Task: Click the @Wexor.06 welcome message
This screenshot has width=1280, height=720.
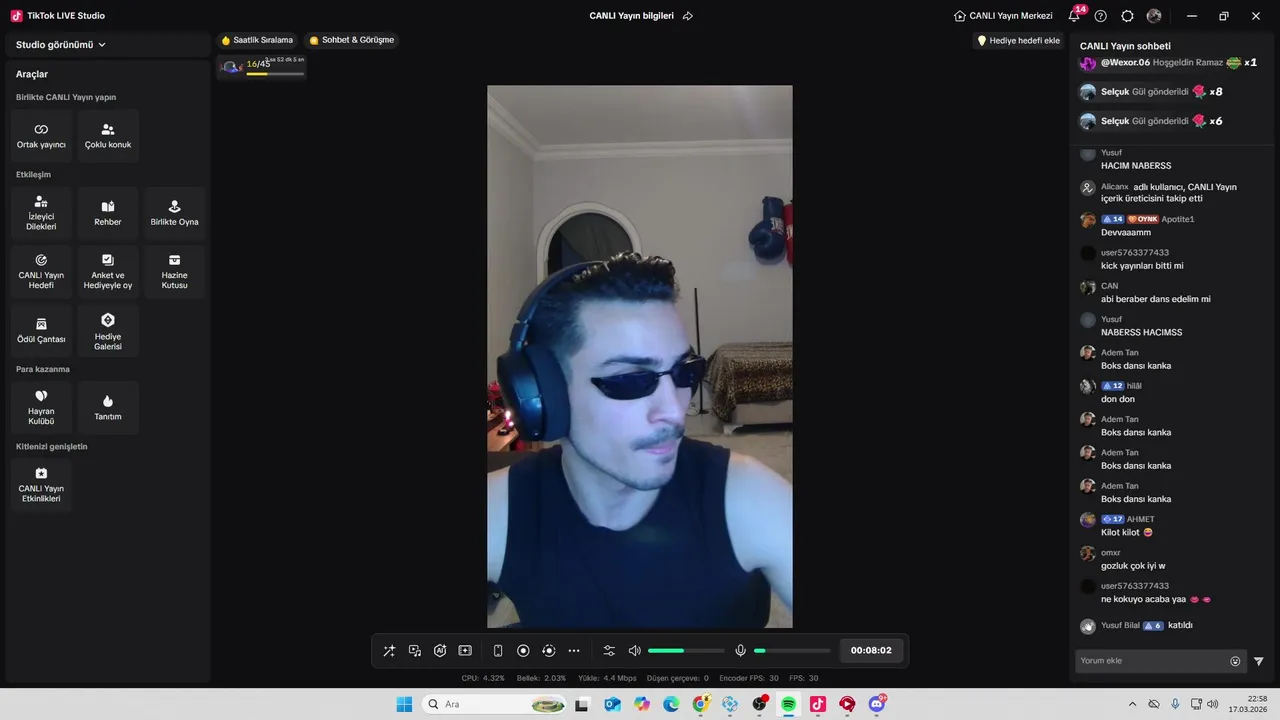Action: point(1170,62)
